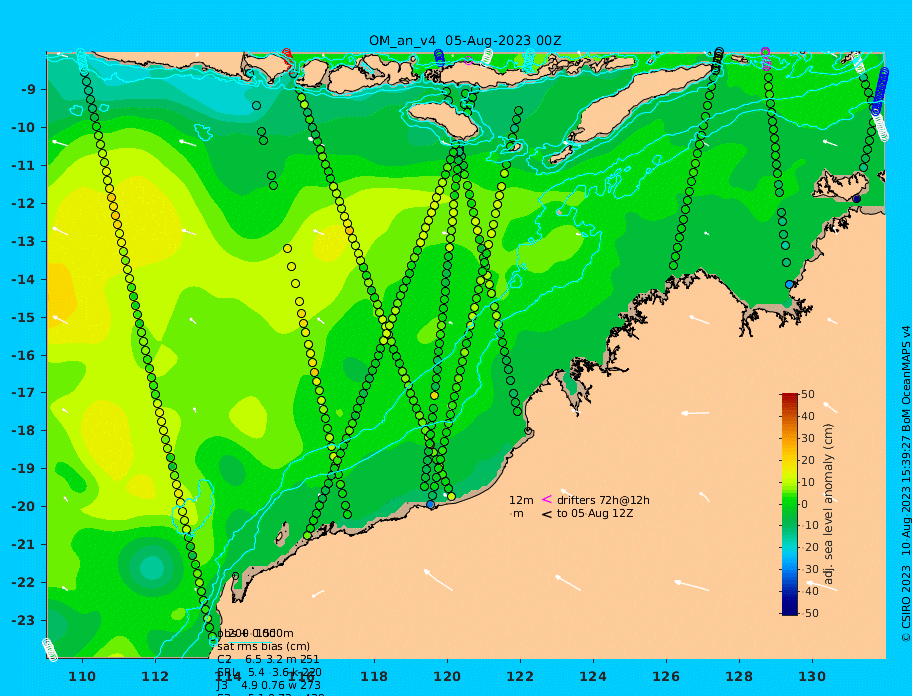Viewport: 912px width, 696px height.
Task: Click the longitude axis label 120
Action: [447, 677]
